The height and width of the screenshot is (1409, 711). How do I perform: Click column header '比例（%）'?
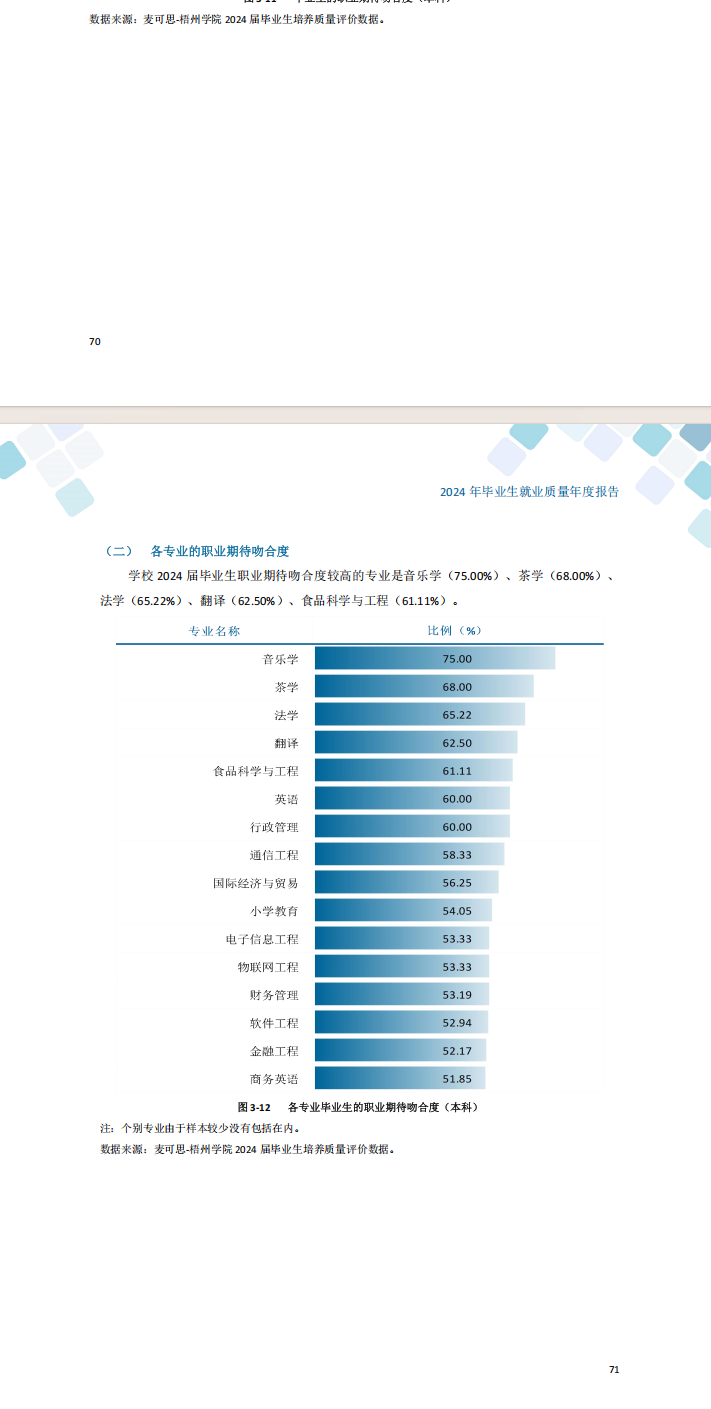tap(455, 631)
